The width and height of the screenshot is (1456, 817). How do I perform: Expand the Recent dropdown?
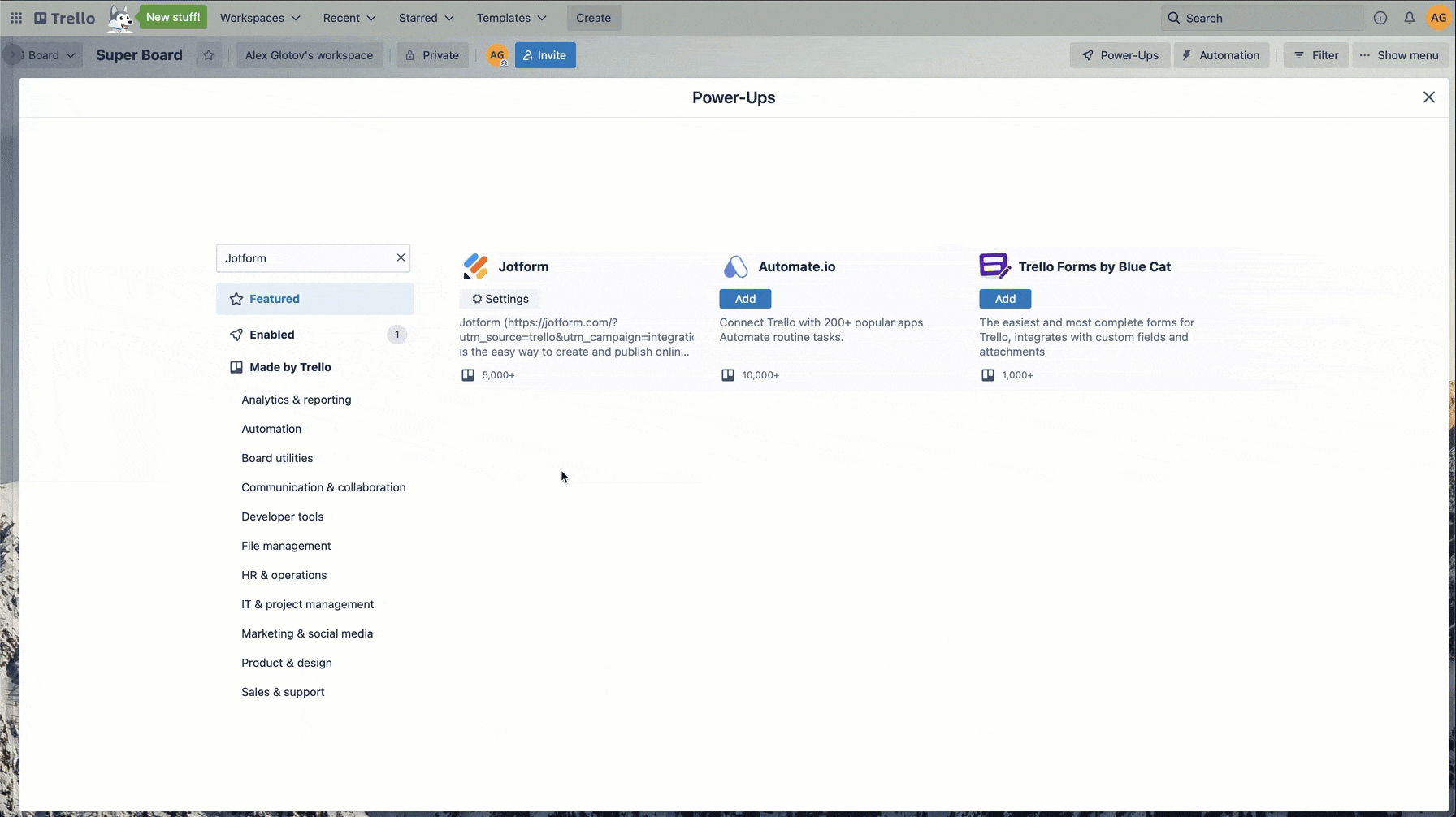(349, 18)
